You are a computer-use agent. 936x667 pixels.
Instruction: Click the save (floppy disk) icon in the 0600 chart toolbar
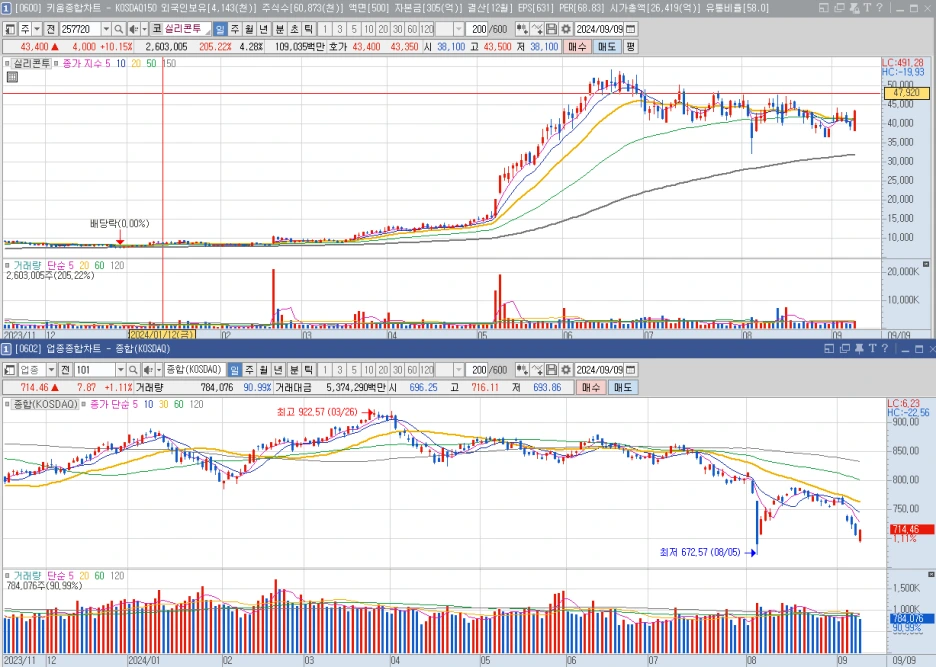(551, 29)
